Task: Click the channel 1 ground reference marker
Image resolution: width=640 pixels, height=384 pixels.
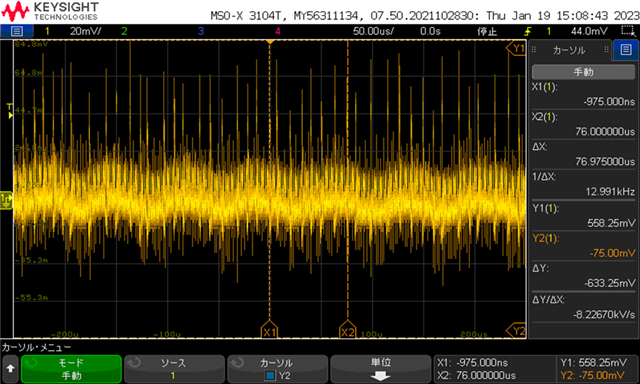Action: coord(6,200)
